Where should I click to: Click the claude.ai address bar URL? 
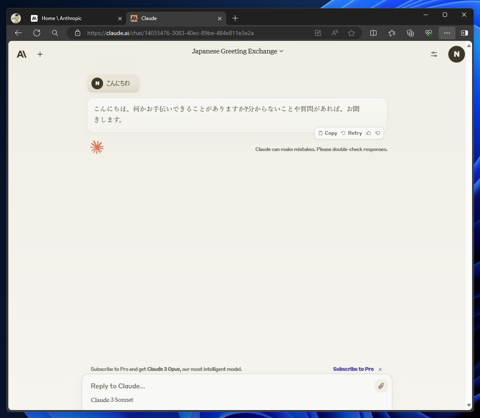(x=170, y=33)
